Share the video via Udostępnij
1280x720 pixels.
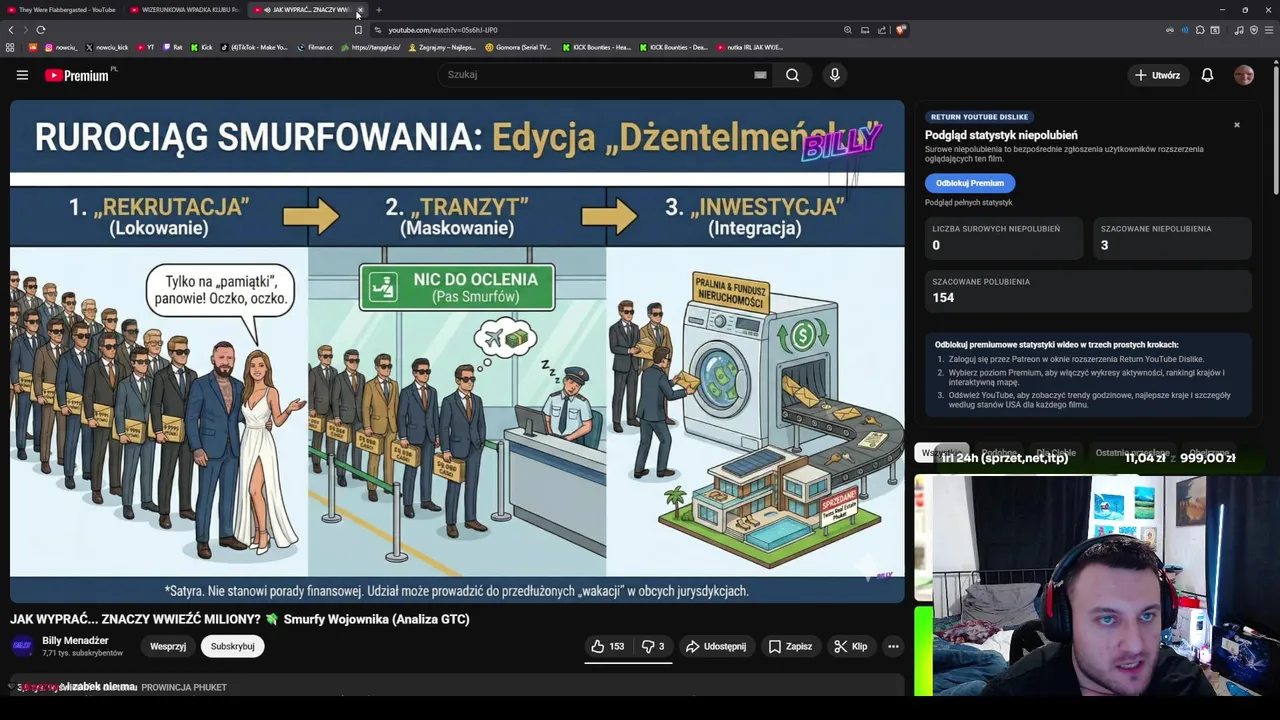[716, 646]
